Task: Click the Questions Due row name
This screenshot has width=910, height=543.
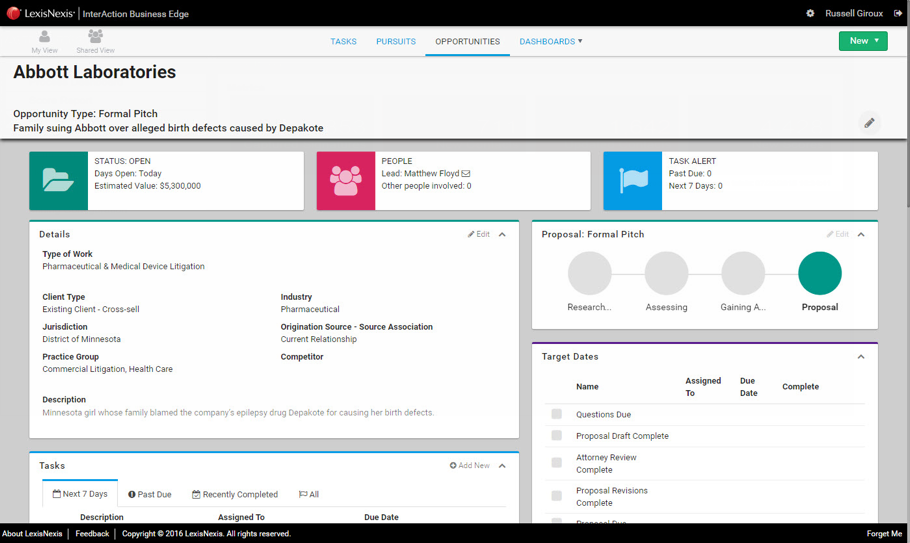Action: click(603, 414)
